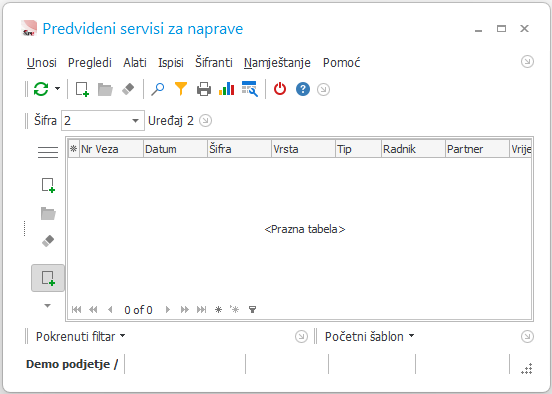The height and width of the screenshot is (394, 552).
Task: Open the Pomoć menu
Action: [341, 63]
